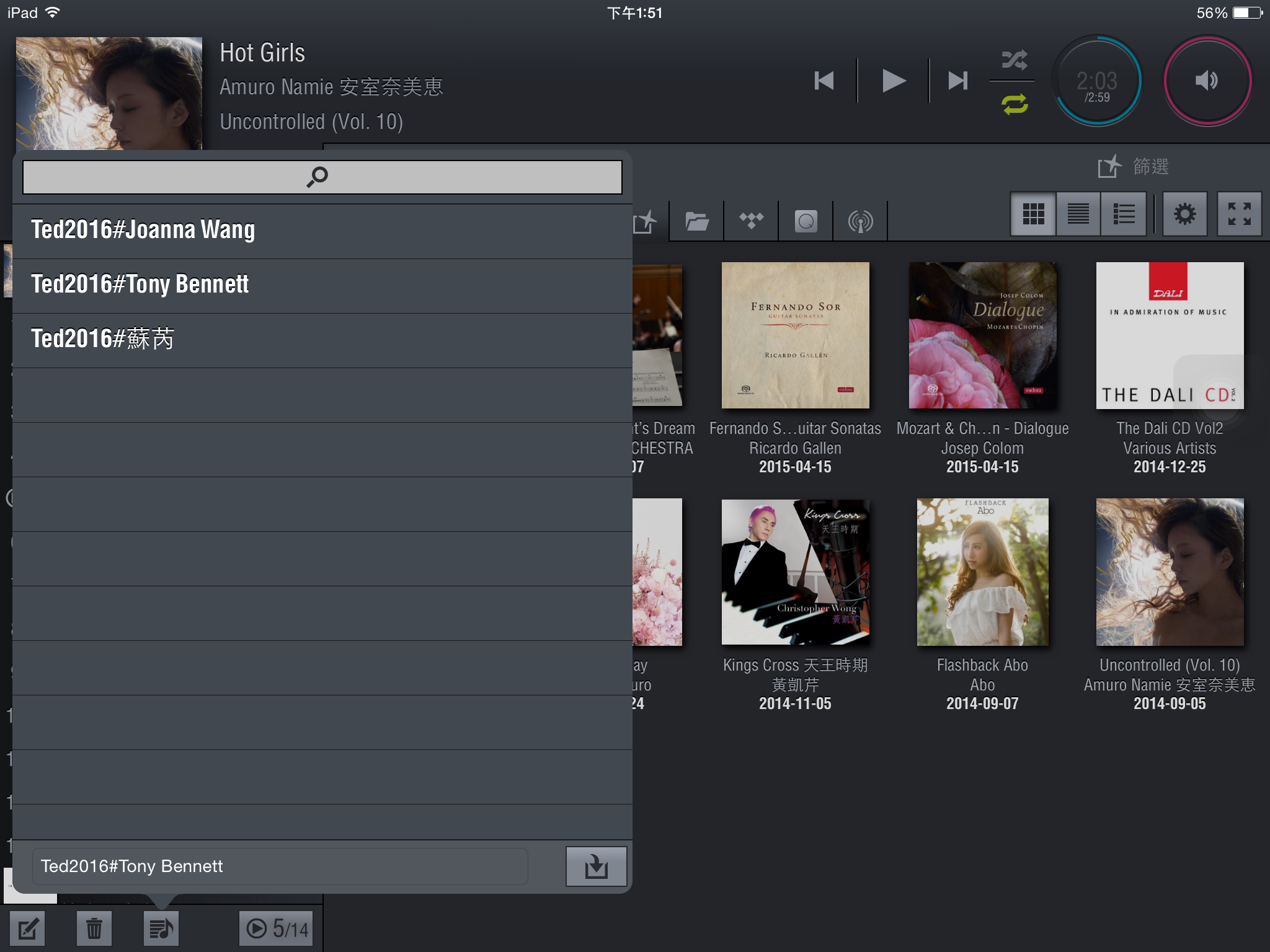Open the Tidal streaming tab
1270x952 pixels.
point(751,220)
